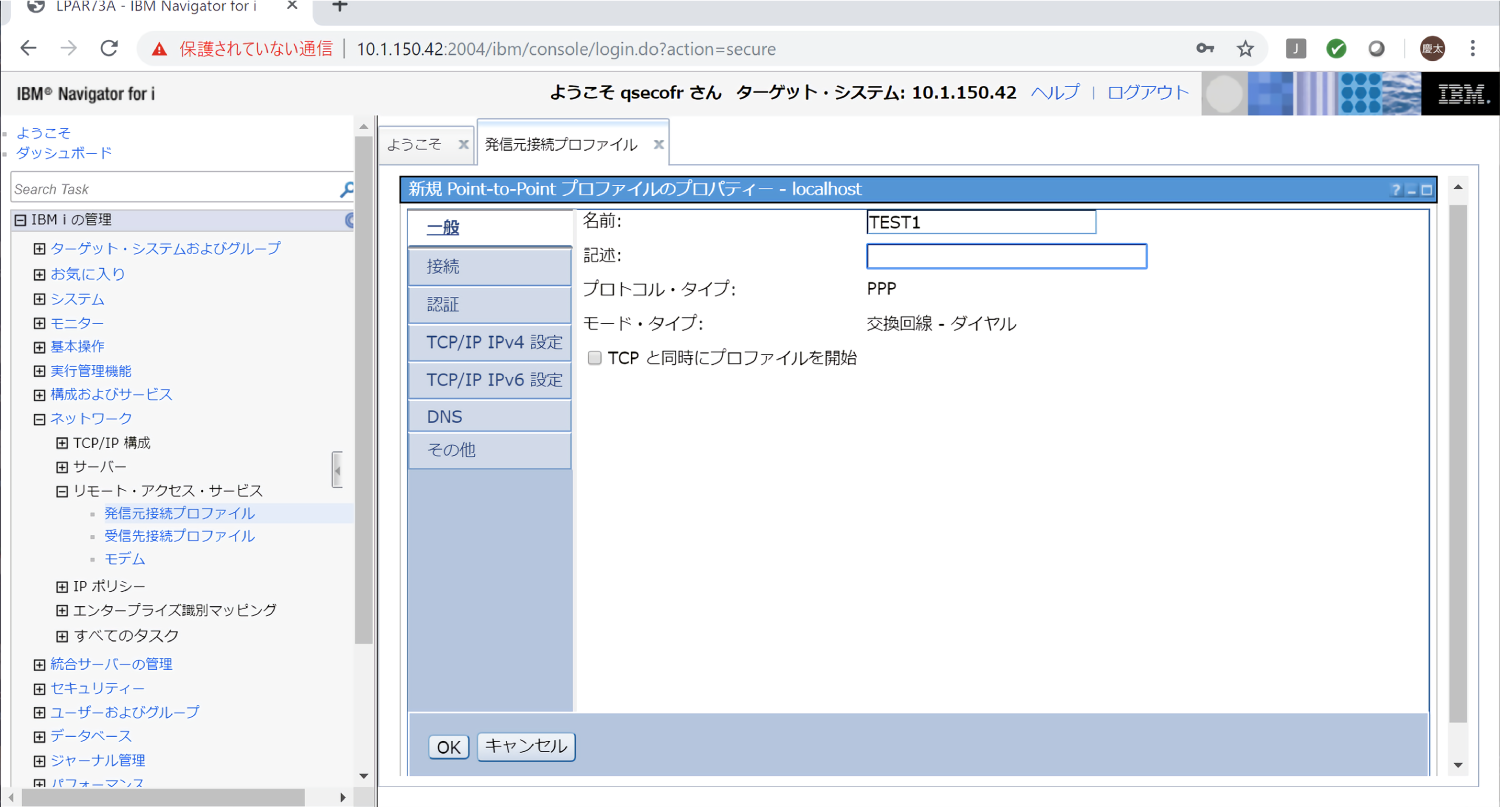Open the ようこそ link in sidebar
1500x807 pixels.
pyautogui.click(x=43, y=133)
